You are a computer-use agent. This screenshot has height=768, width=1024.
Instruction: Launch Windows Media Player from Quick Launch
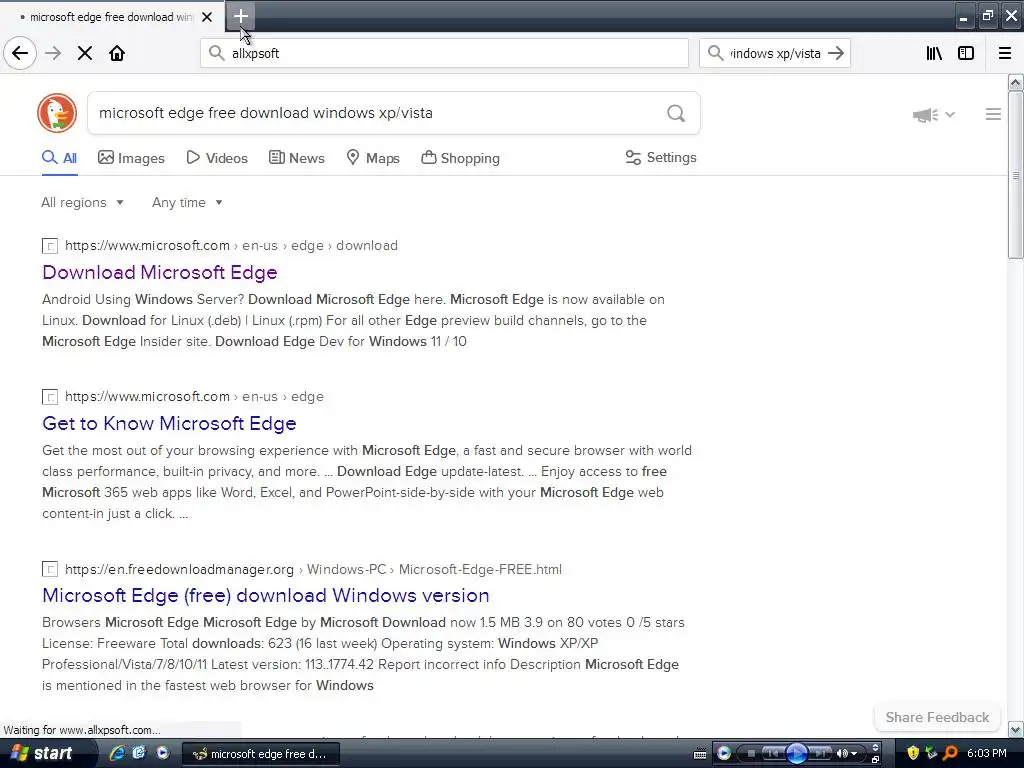(x=163, y=753)
